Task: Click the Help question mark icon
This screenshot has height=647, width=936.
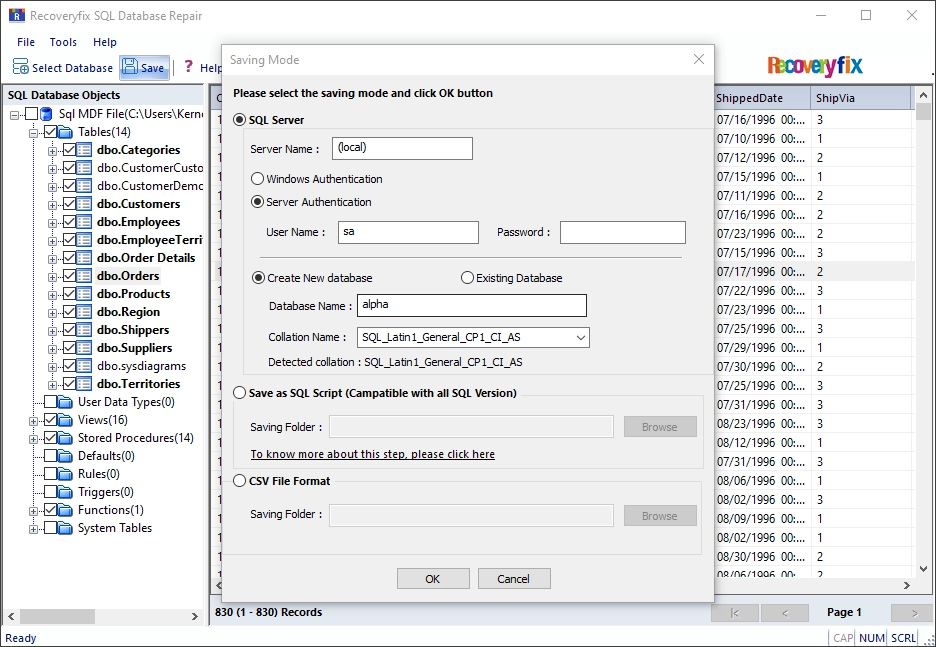Action: click(x=189, y=66)
